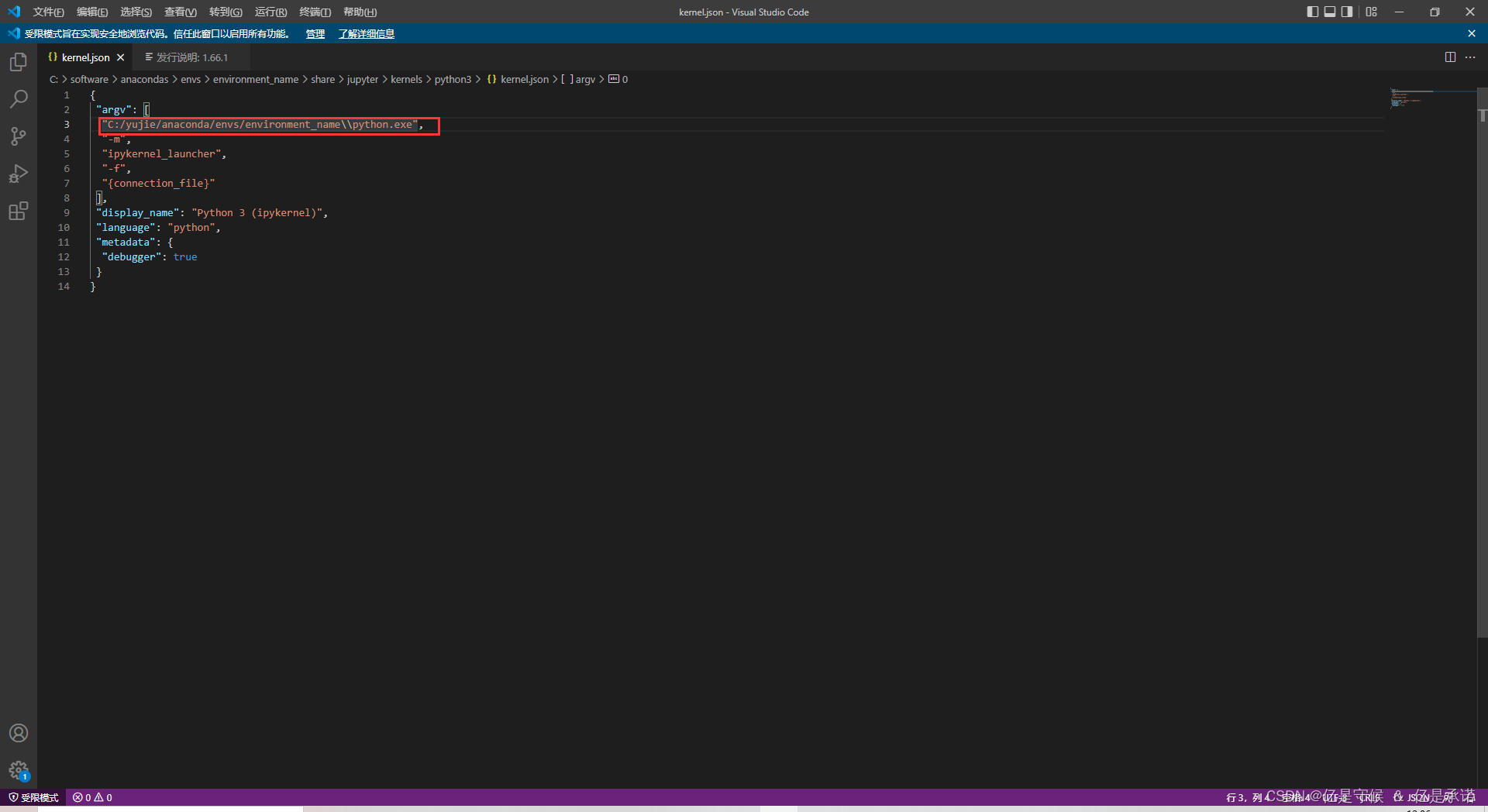Expand the software breadcrumb segment
The width and height of the screenshot is (1488, 812).
89,79
